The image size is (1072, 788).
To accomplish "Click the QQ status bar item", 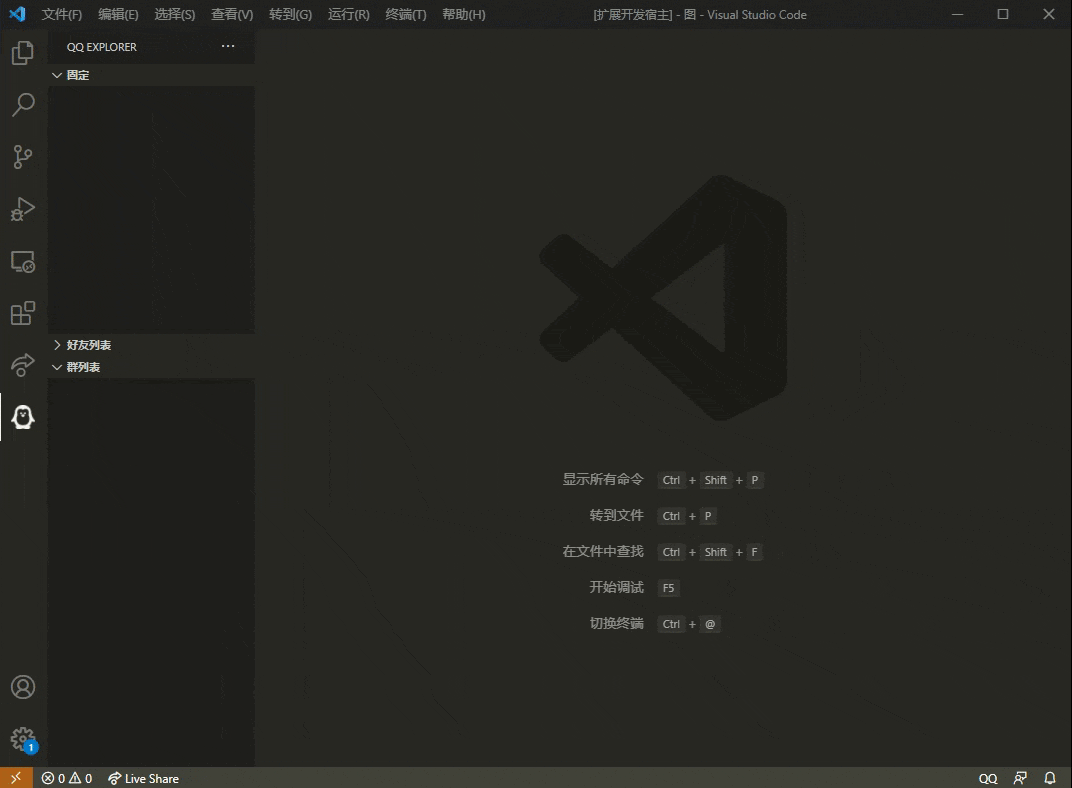I will (988, 778).
